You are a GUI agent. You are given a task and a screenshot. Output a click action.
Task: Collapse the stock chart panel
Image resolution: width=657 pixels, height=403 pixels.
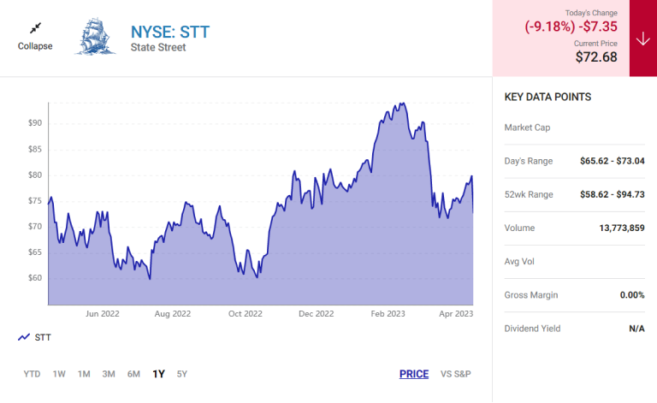point(36,37)
